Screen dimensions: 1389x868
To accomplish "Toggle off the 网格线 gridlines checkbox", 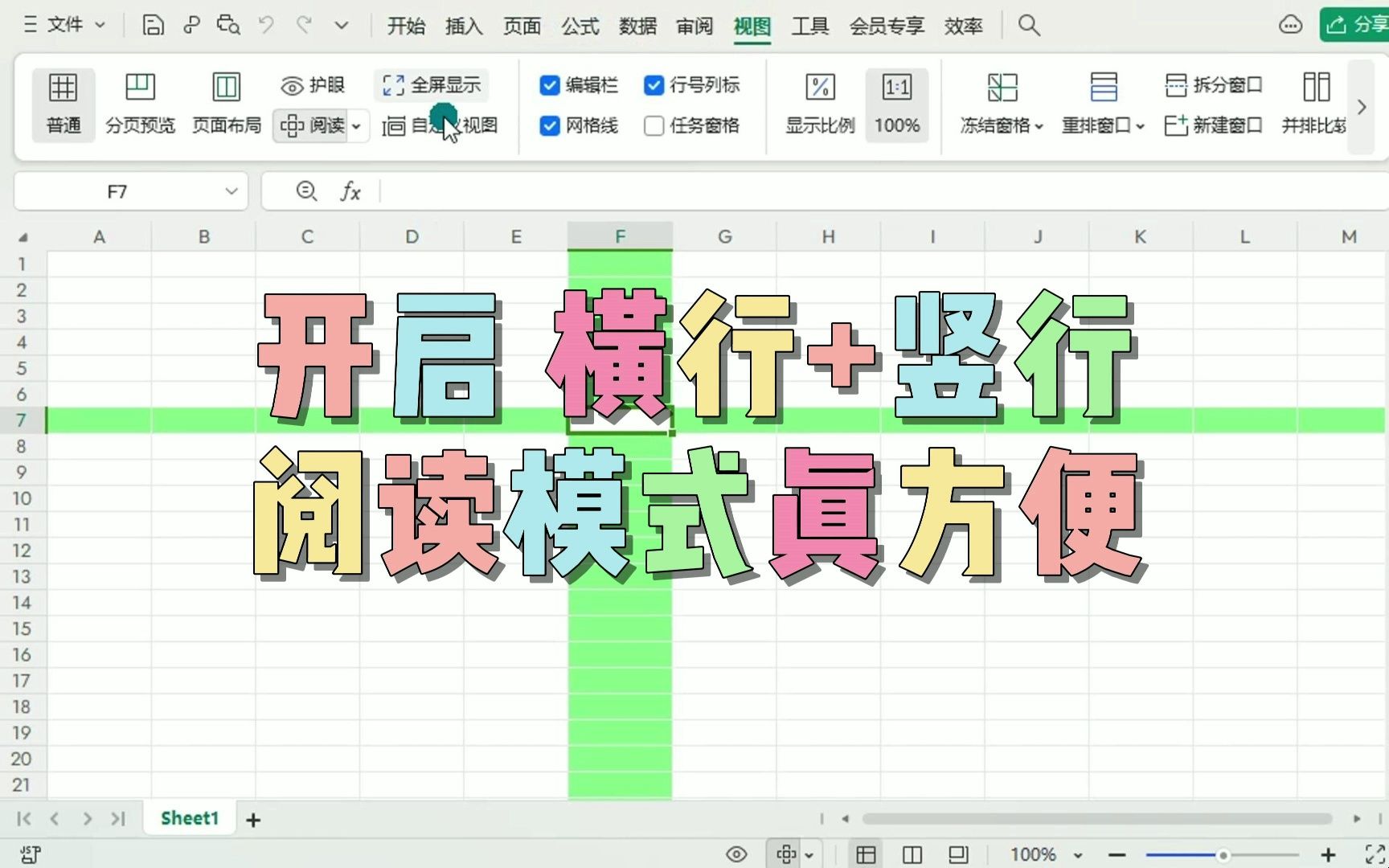I will pos(550,125).
